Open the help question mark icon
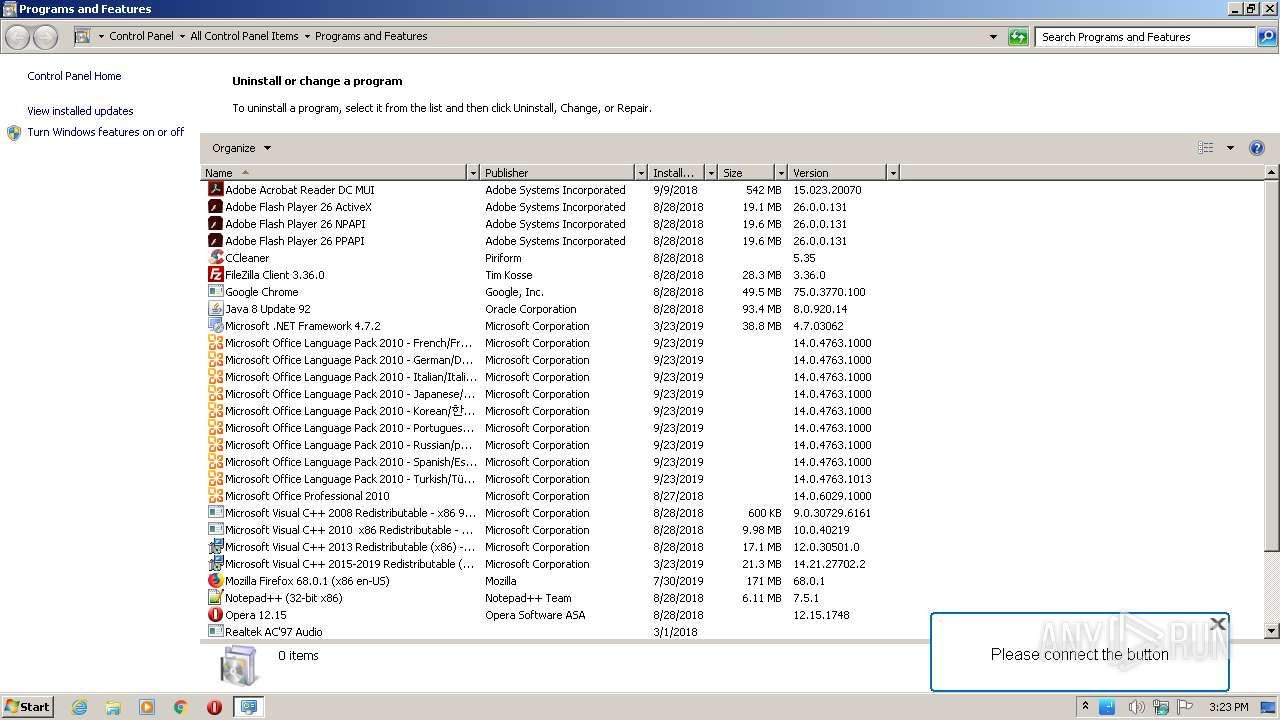 coord(1257,148)
